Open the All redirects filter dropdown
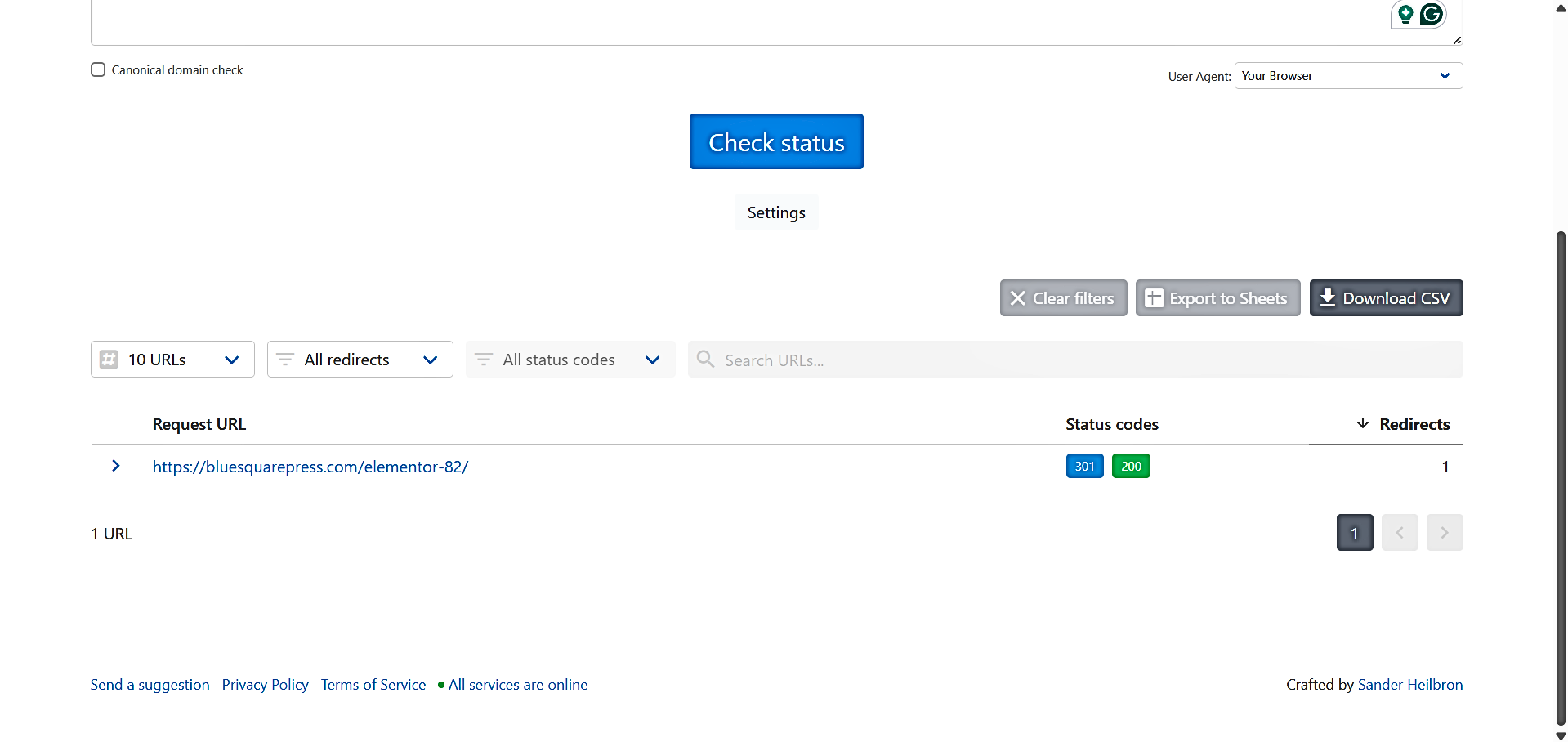The width and height of the screenshot is (1568, 742). [360, 360]
